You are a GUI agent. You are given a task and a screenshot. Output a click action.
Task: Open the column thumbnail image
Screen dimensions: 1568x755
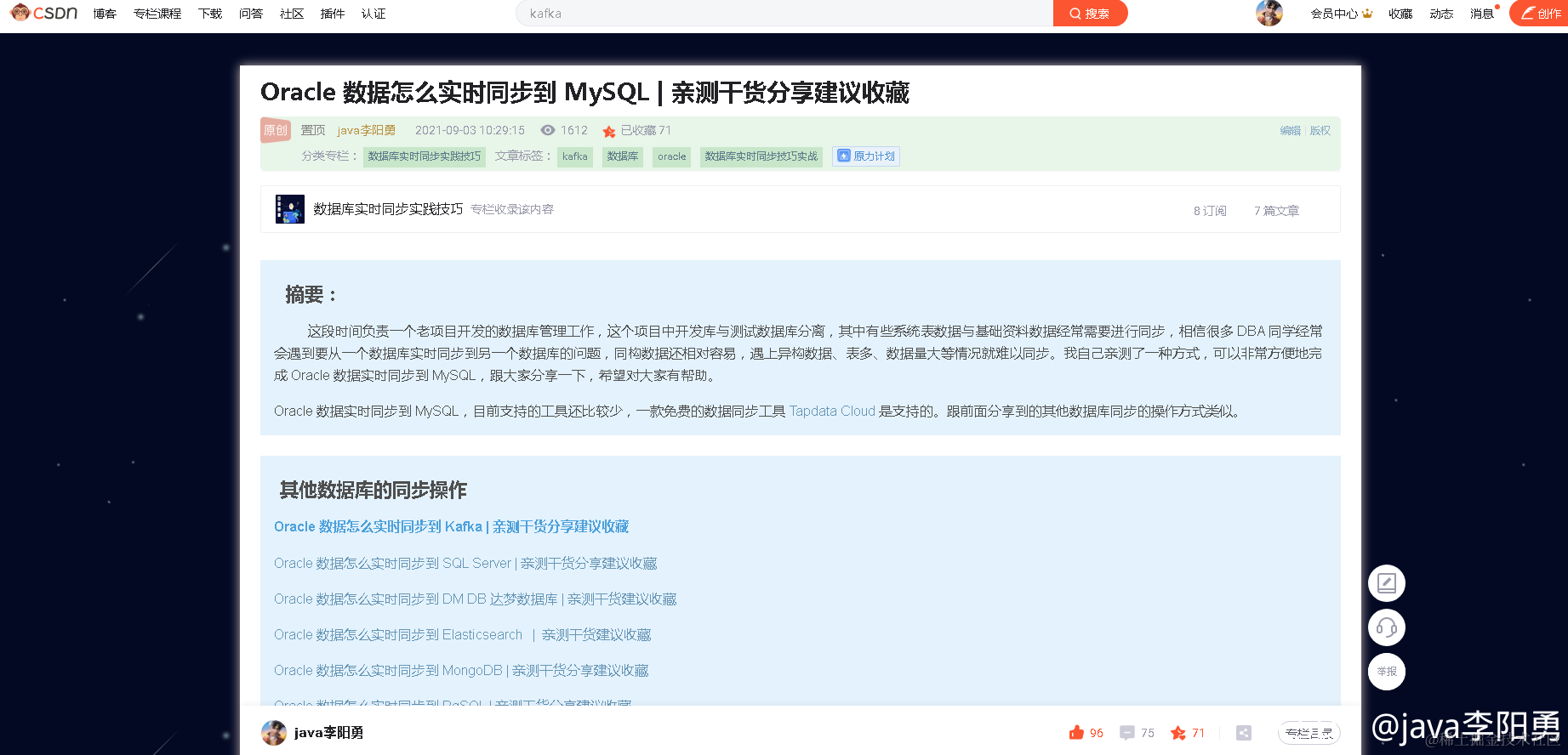290,209
